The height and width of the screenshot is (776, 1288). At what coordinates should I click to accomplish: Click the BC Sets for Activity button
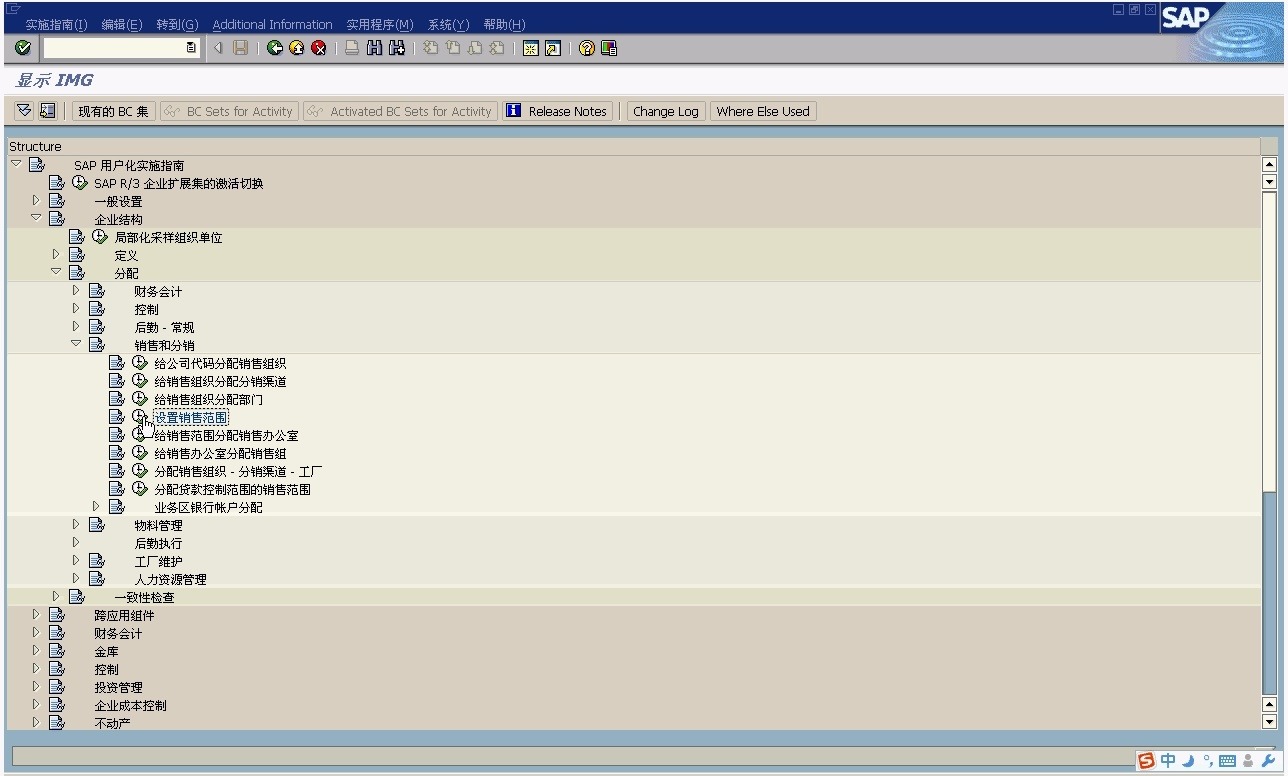click(229, 111)
